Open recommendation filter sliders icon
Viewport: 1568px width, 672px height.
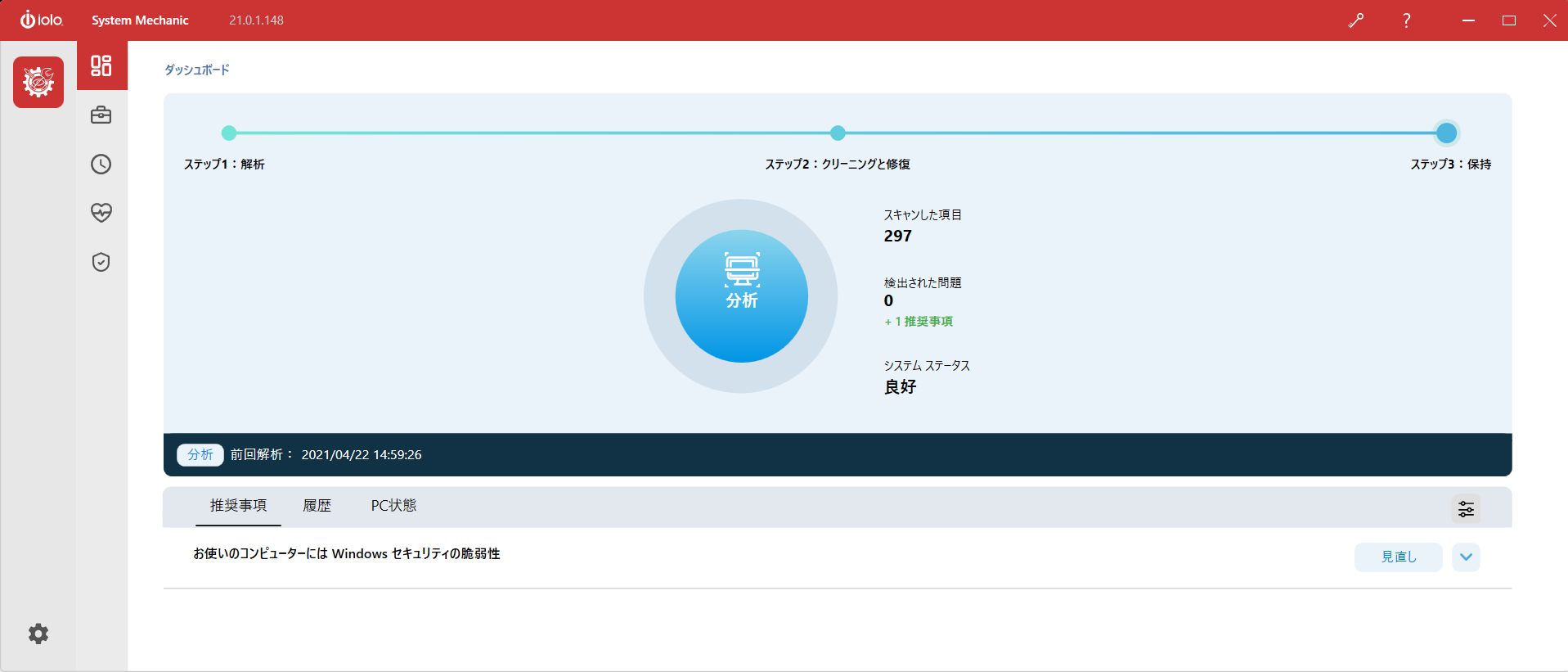pyautogui.click(x=1466, y=509)
